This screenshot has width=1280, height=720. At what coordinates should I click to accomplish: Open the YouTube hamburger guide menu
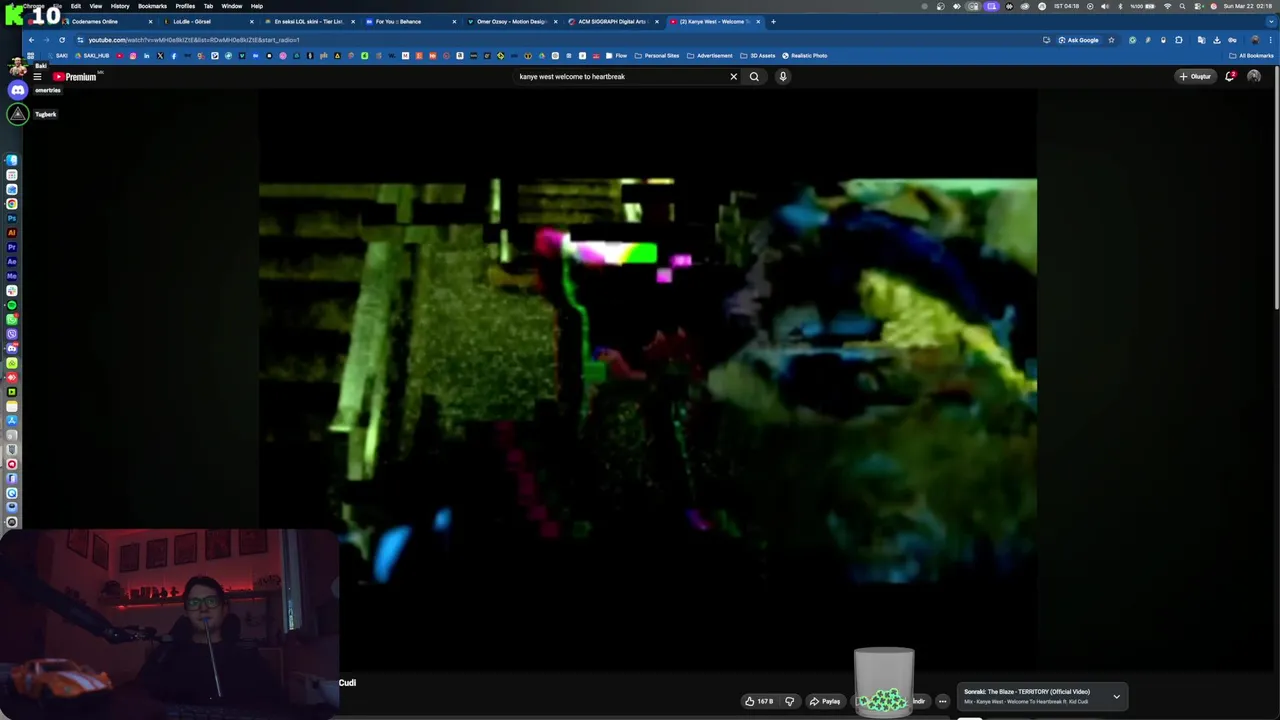point(37,77)
